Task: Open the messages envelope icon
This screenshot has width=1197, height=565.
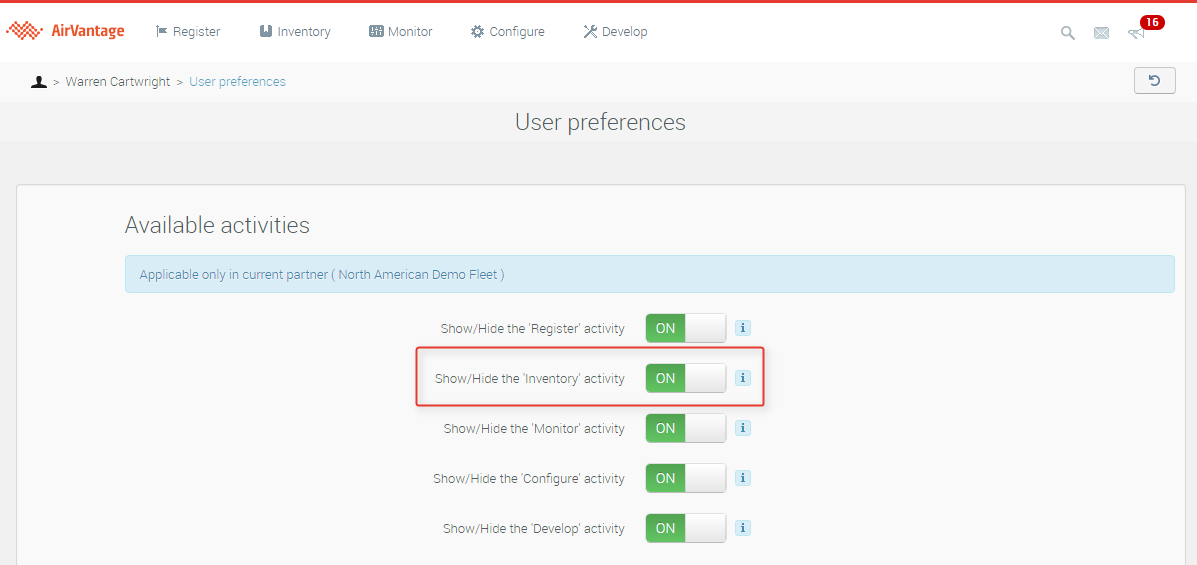Action: click(x=1101, y=33)
